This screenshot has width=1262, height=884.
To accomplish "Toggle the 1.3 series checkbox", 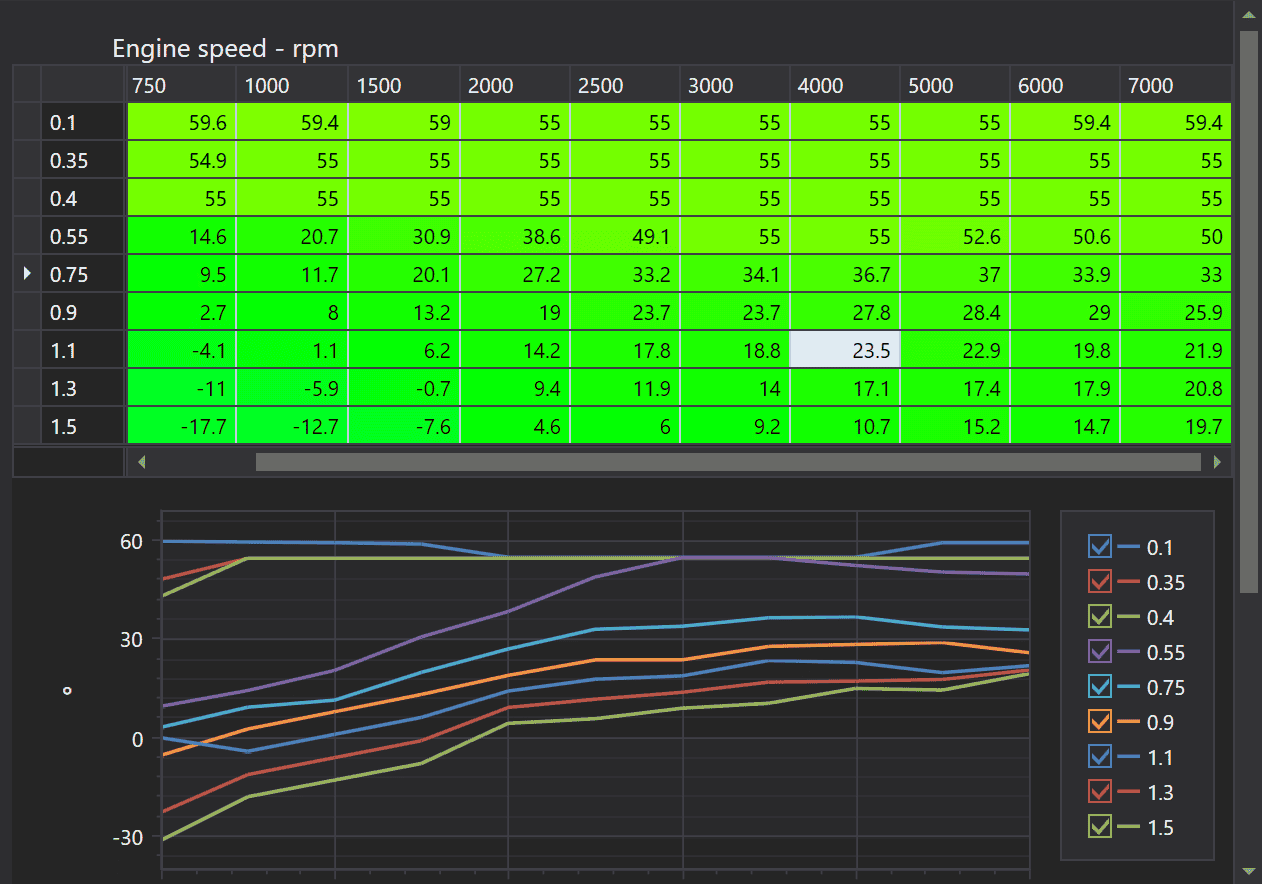I will (x=1099, y=791).
